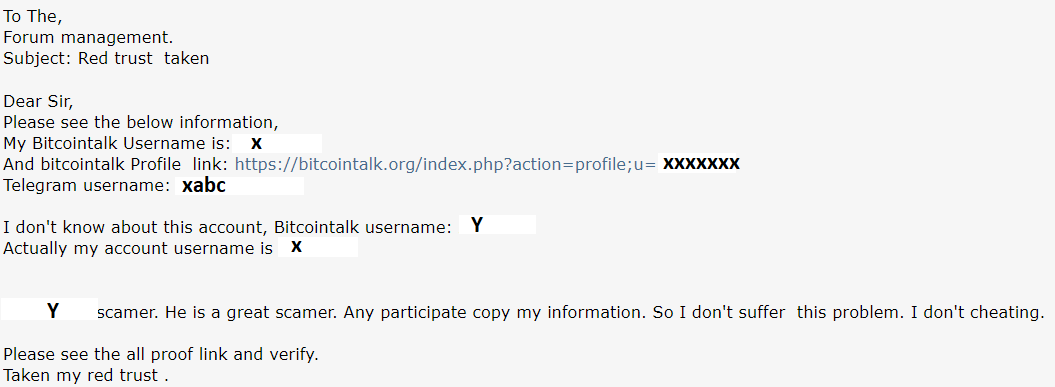
Task: Click the "And bitcointalk Profile link:" label
Action: click(x=116, y=164)
